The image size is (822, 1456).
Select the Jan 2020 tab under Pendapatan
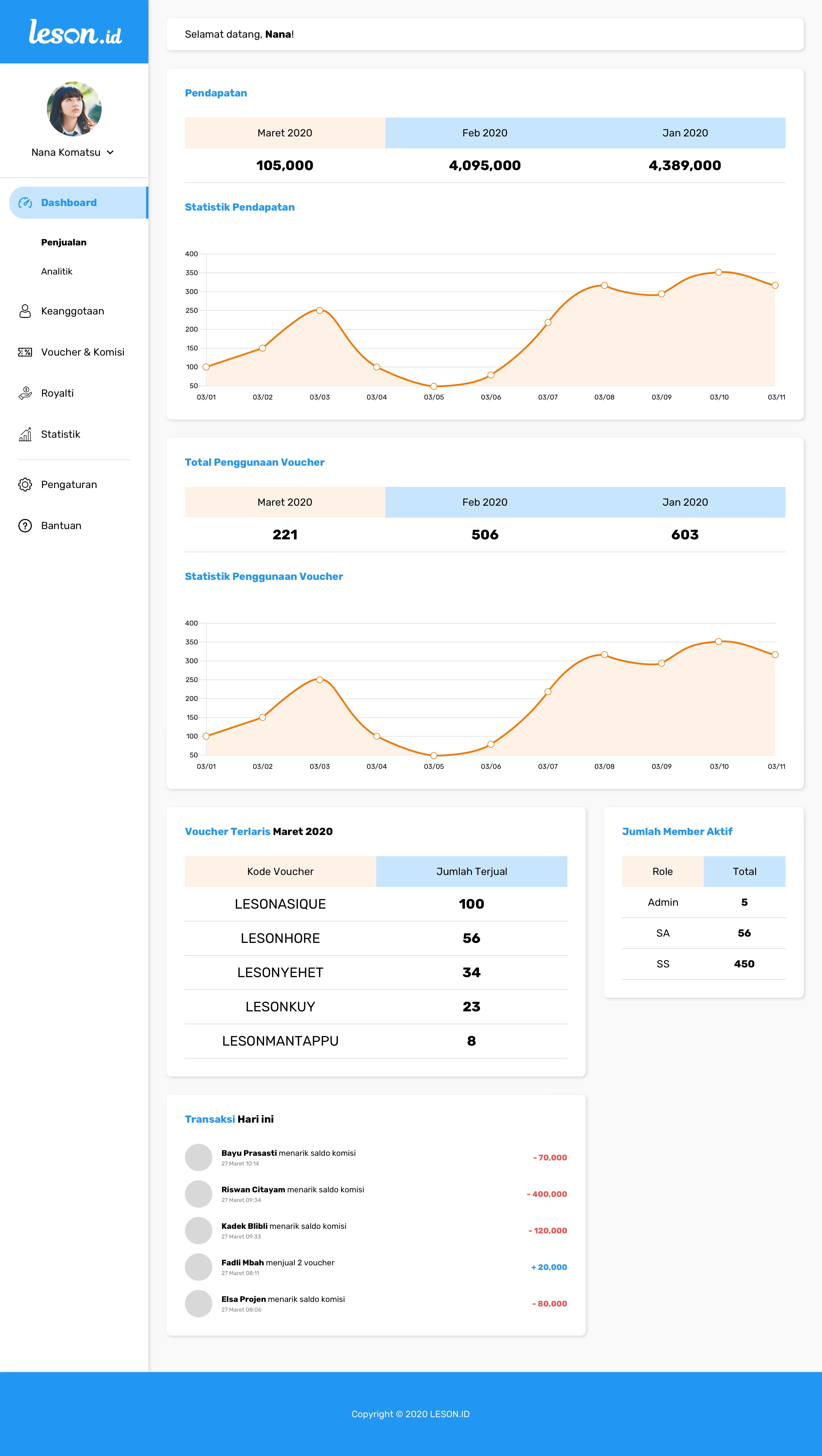[685, 133]
